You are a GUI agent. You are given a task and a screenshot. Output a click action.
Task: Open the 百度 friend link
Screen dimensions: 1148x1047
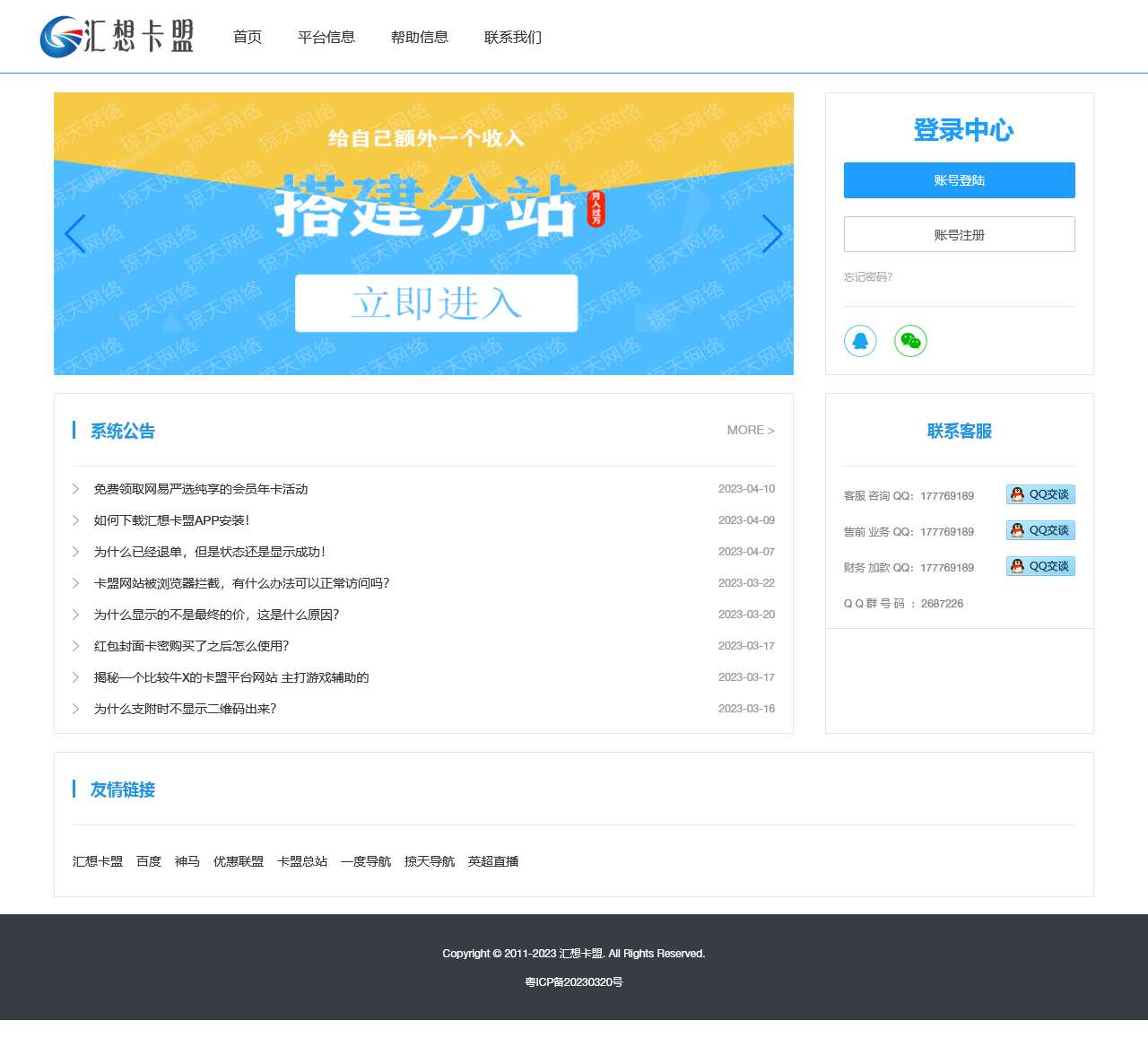[x=148, y=860]
